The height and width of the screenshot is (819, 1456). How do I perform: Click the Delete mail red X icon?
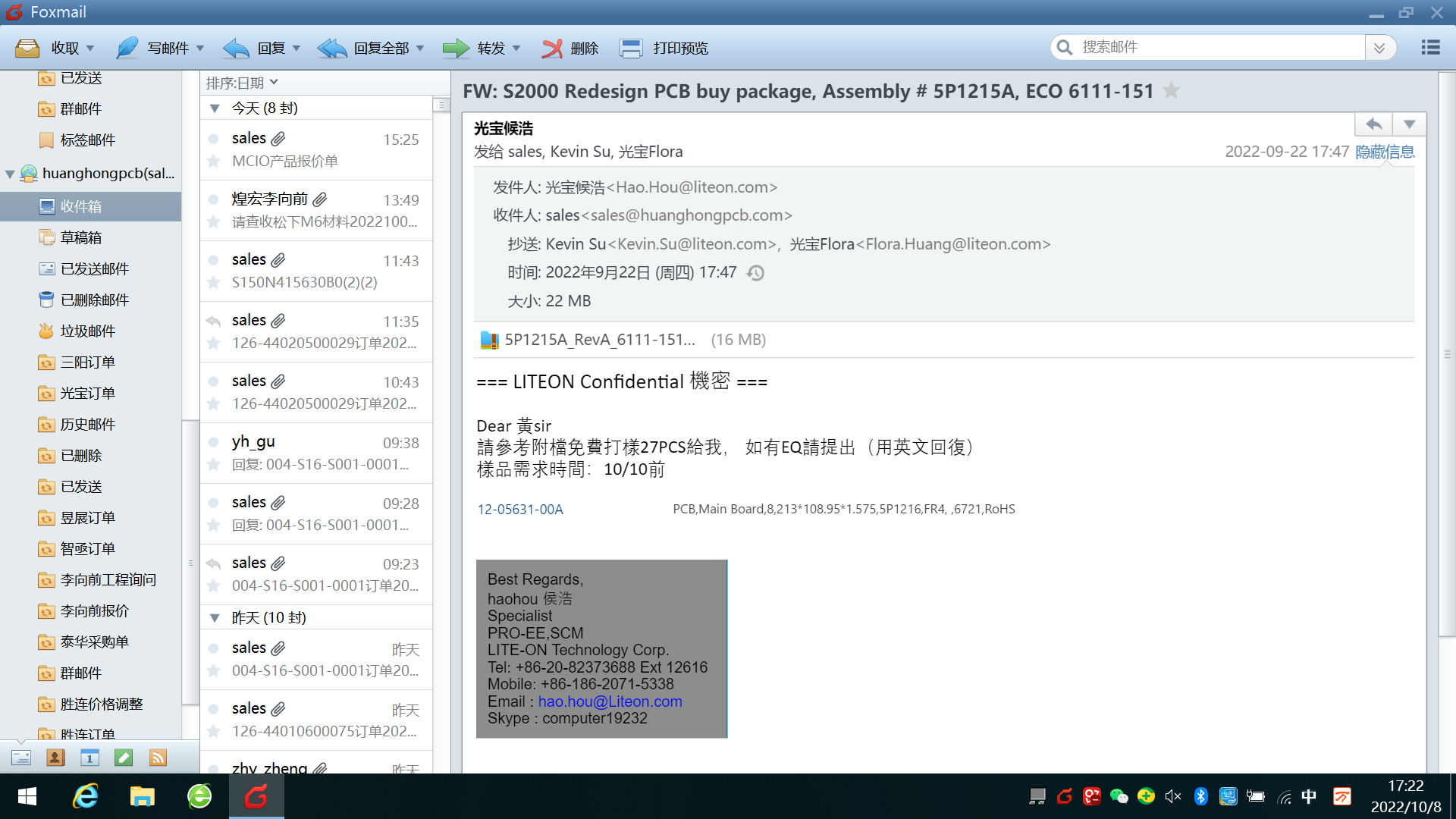[553, 49]
